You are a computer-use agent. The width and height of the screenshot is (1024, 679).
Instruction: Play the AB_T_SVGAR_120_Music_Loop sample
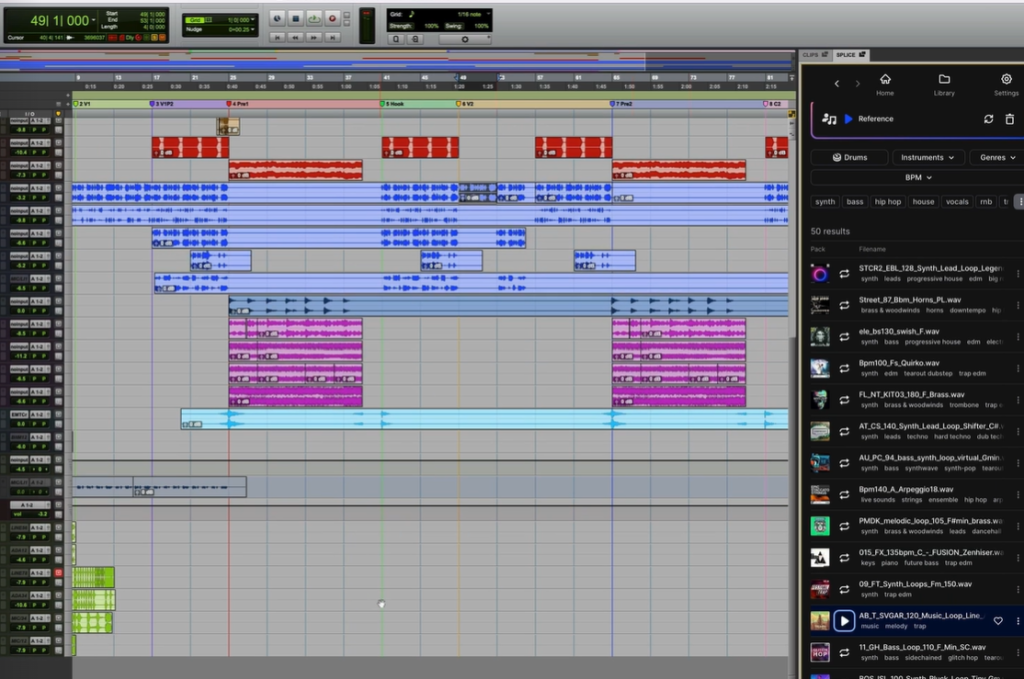[844, 621]
